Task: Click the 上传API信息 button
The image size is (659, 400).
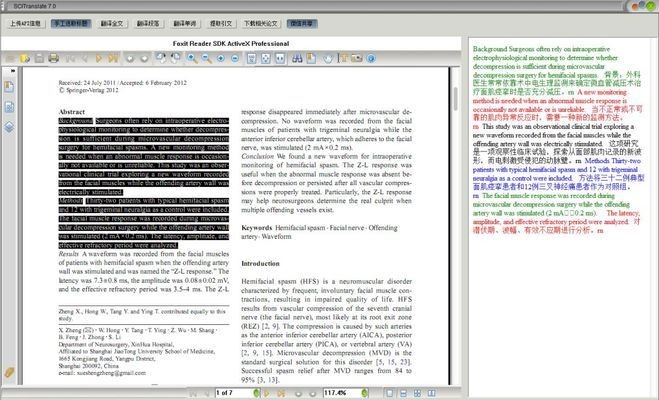Action: 25,21
